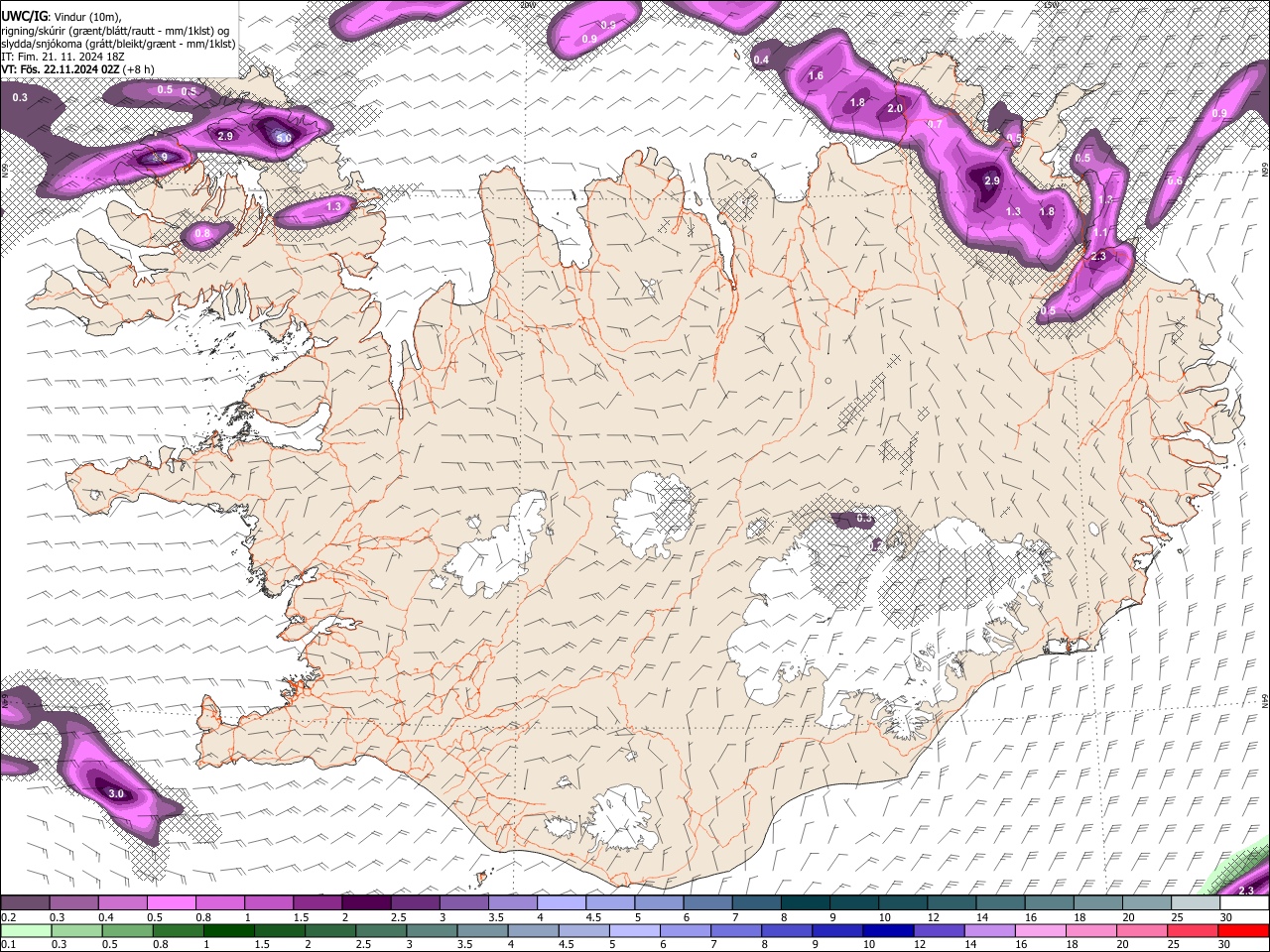The height and width of the screenshot is (952, 1270).
Task: Click the 'slydda/snjókoma' legend description line
Action: click(x=118, y=44)
